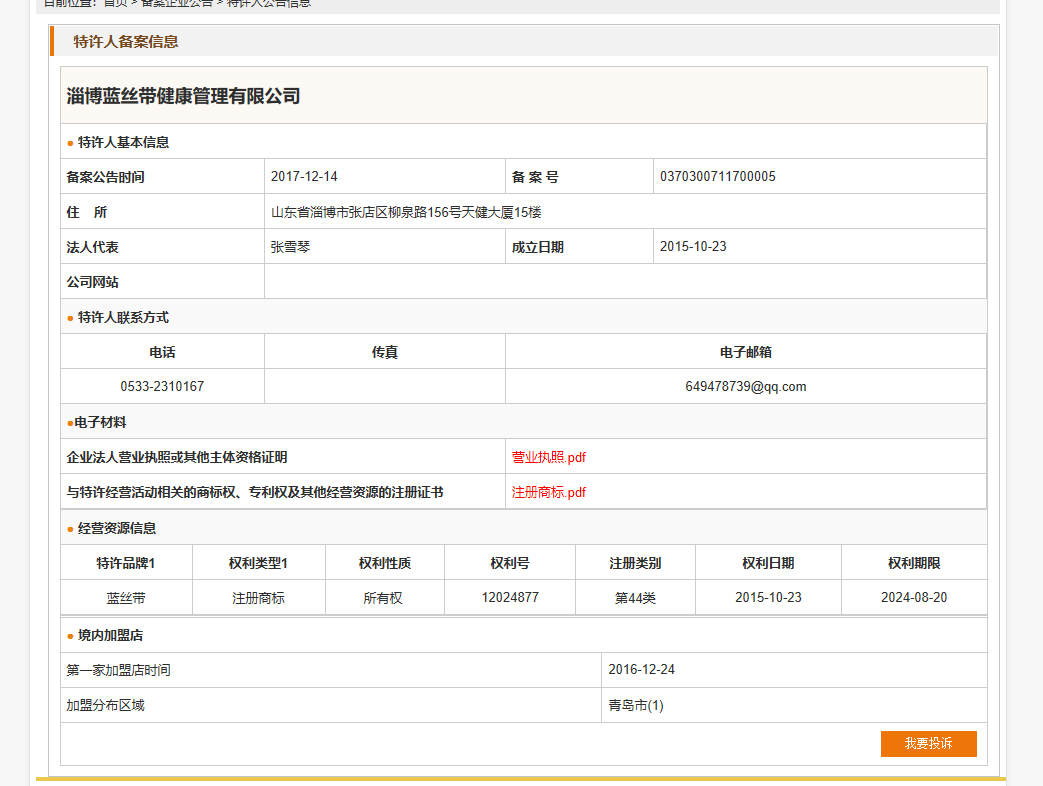Click the 经营资源信息 section header

click(x=117, y=528)
